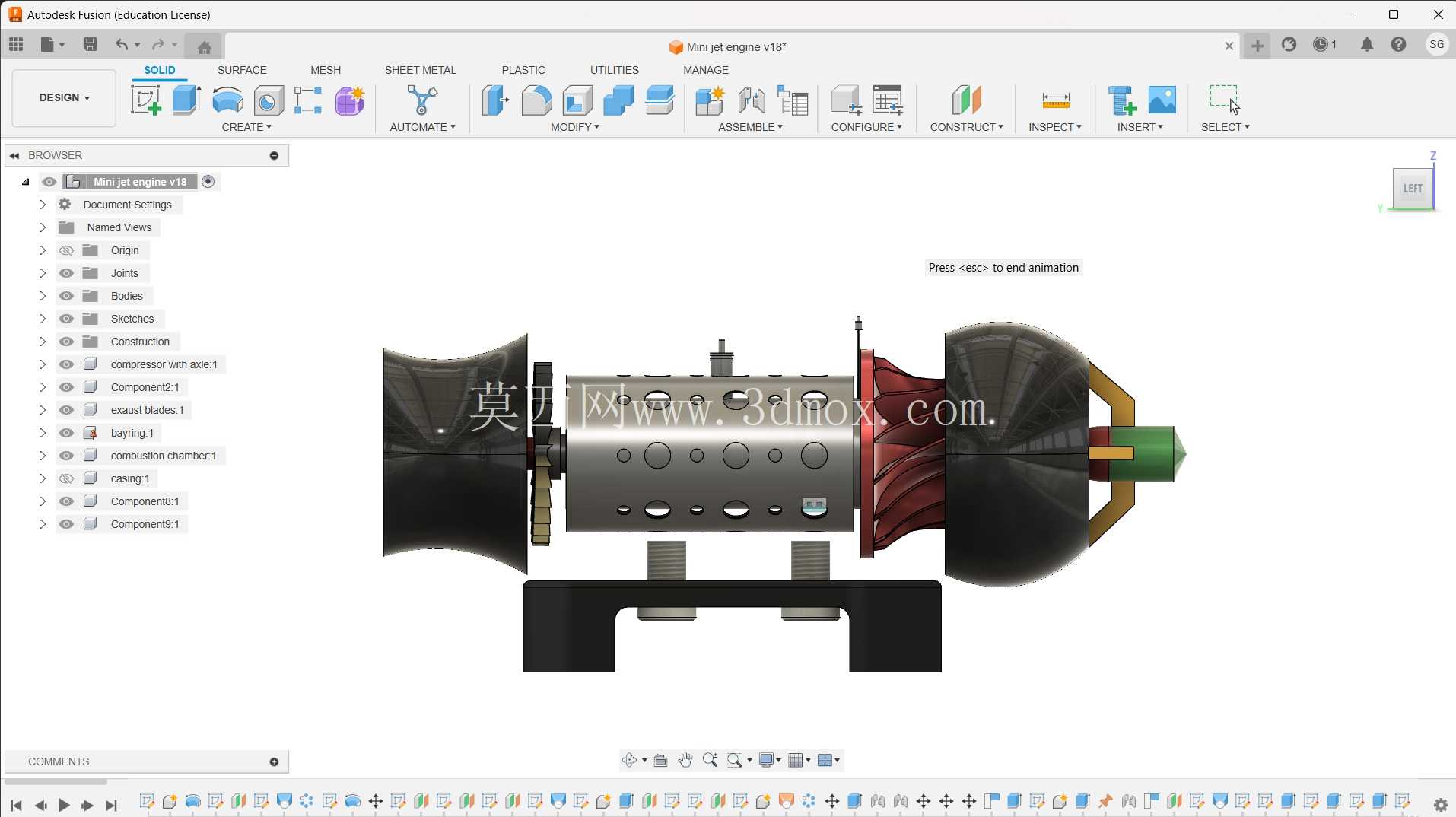Select the Hole tool

pyautogui.click(x=269, y=100)
